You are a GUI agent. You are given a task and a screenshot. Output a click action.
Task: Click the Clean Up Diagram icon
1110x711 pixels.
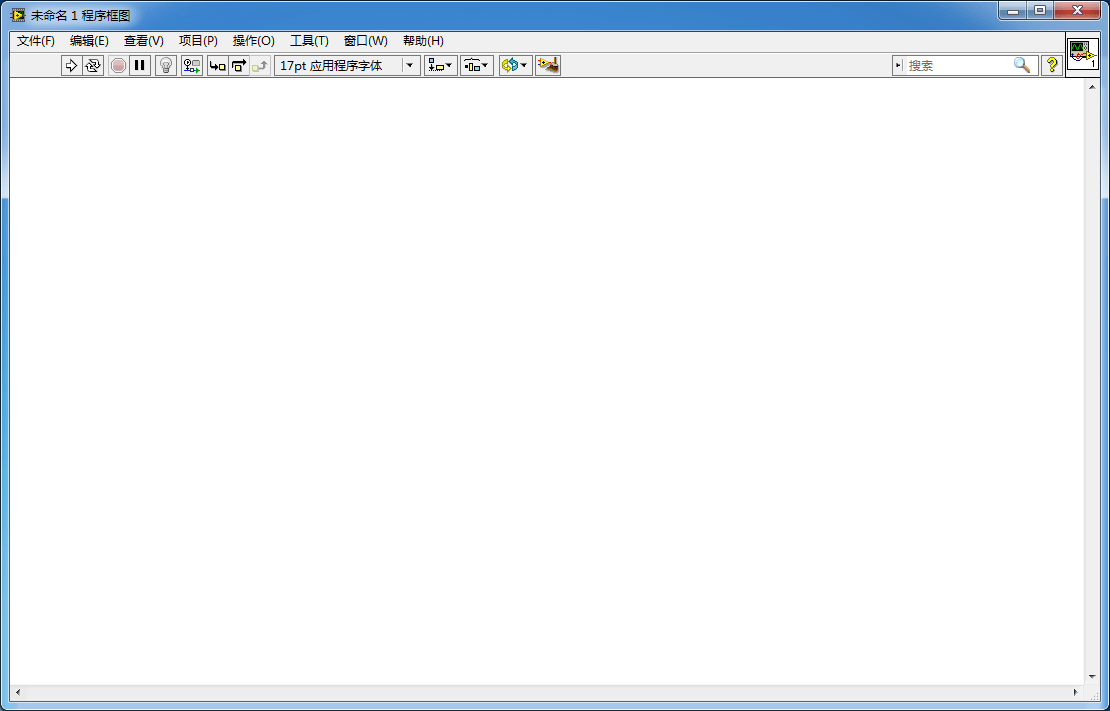tap(548, 65)
